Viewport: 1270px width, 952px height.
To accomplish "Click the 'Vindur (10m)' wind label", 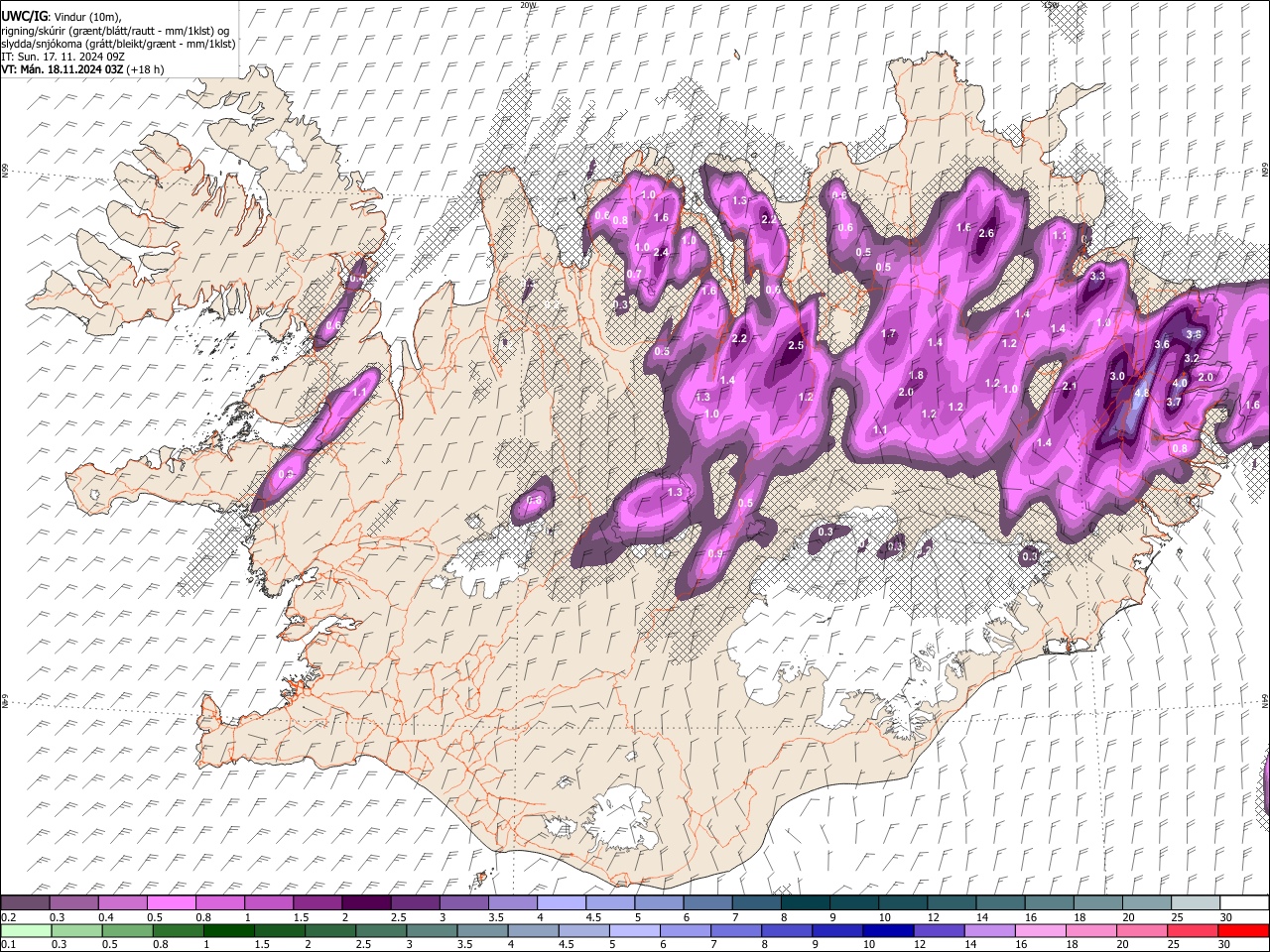I will (x=87, y=16).
